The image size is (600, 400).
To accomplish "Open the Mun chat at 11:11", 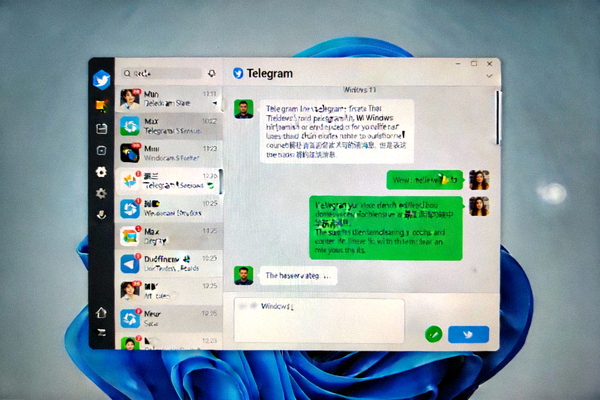I will tap(169, 99).
